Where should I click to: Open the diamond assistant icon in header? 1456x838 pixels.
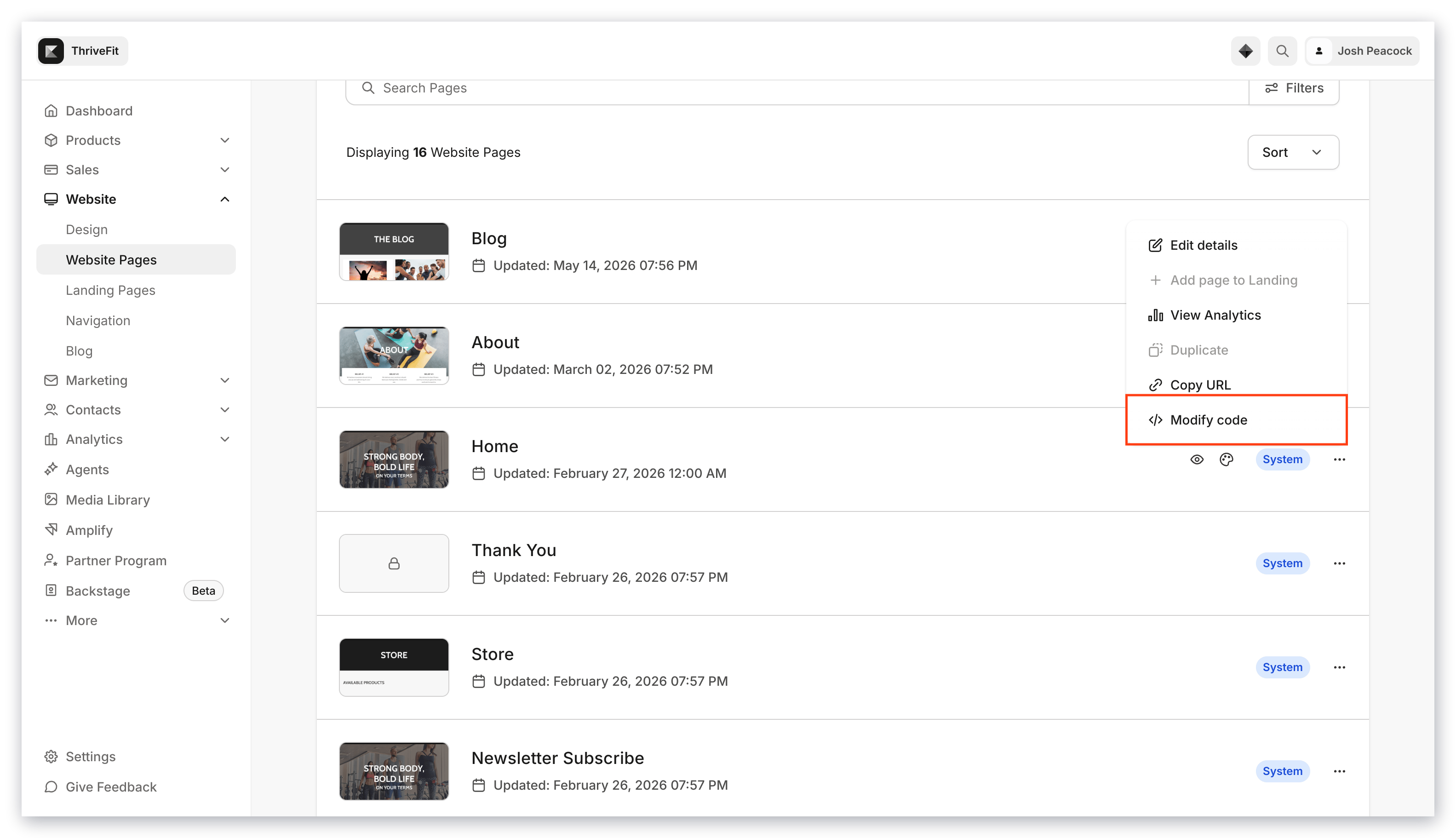pyautogui.click(x=1245, y=51)
